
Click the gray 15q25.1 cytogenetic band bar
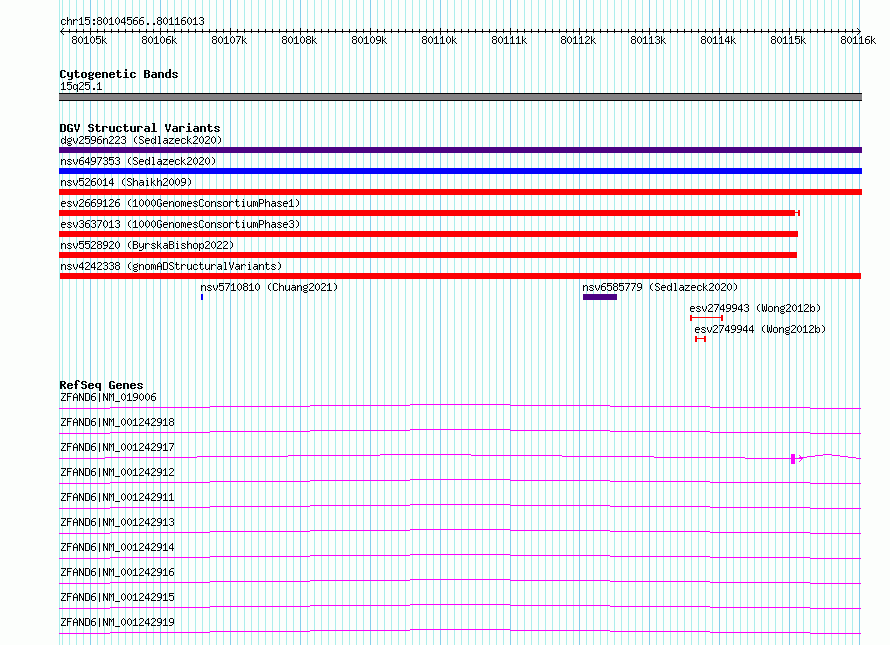point(460,97)
